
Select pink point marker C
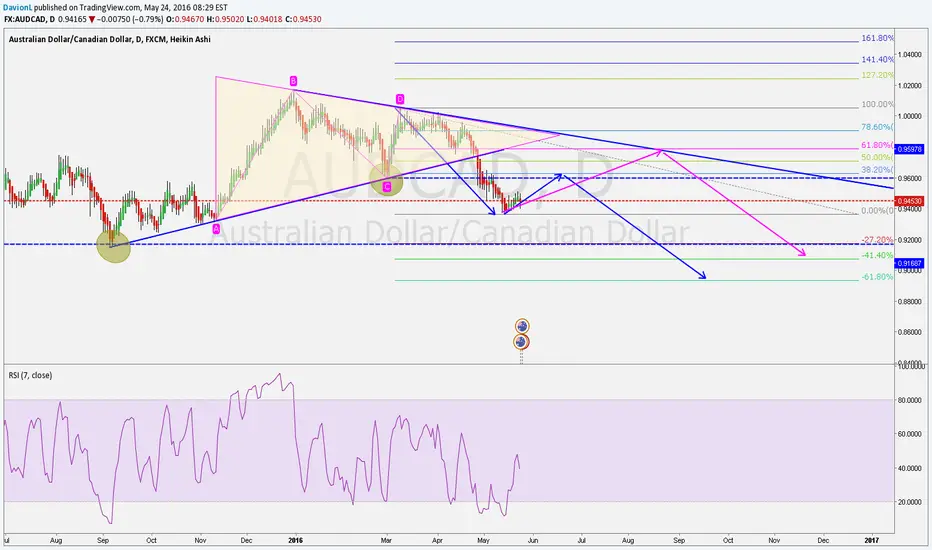[x=386, y=187]
